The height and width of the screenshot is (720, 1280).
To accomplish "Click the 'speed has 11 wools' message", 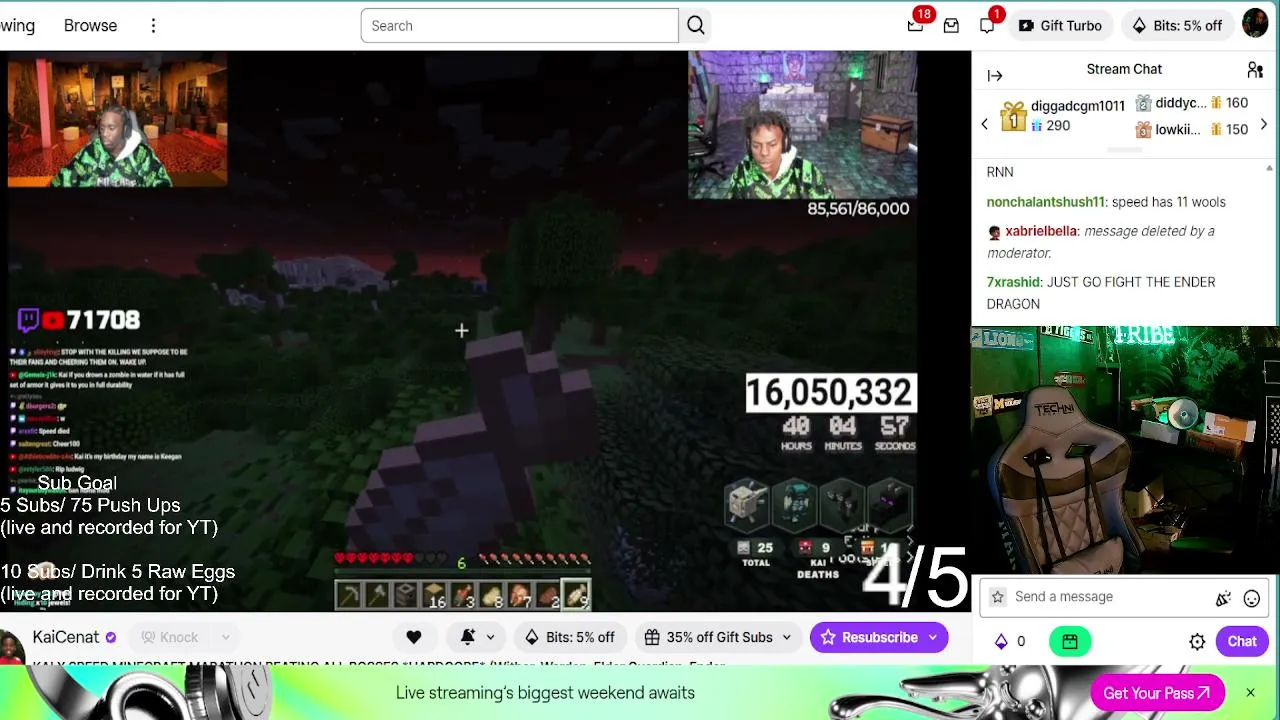I will (x=1168, y=202).
